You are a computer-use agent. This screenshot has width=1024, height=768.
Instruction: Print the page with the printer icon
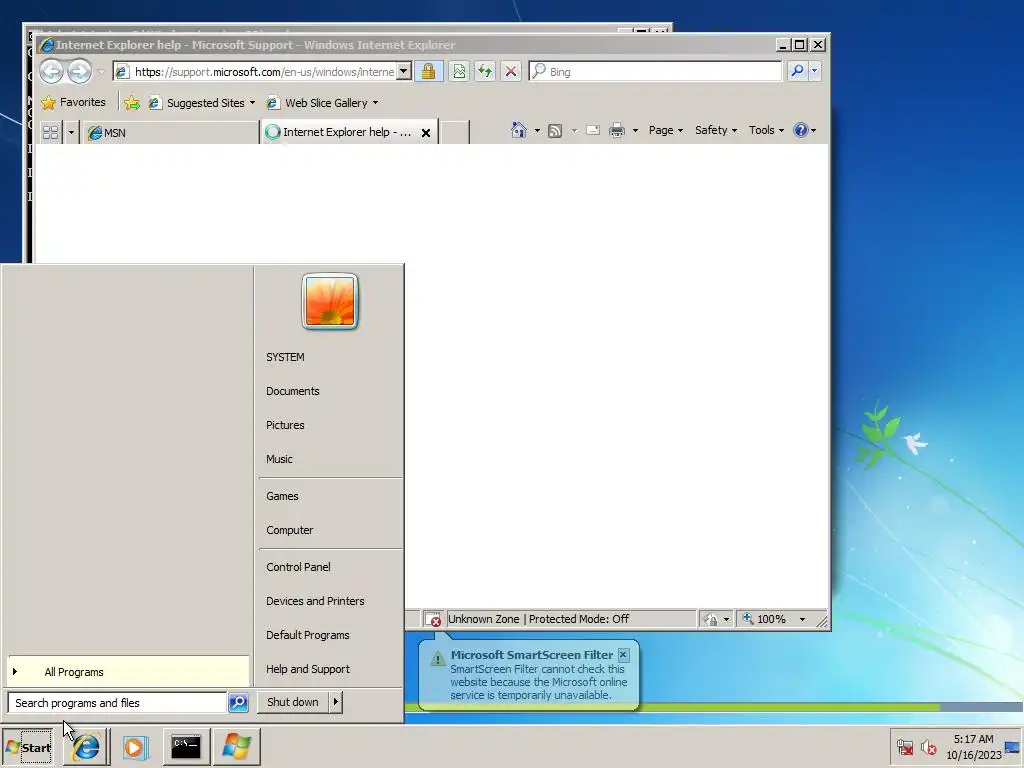[616, 131]
